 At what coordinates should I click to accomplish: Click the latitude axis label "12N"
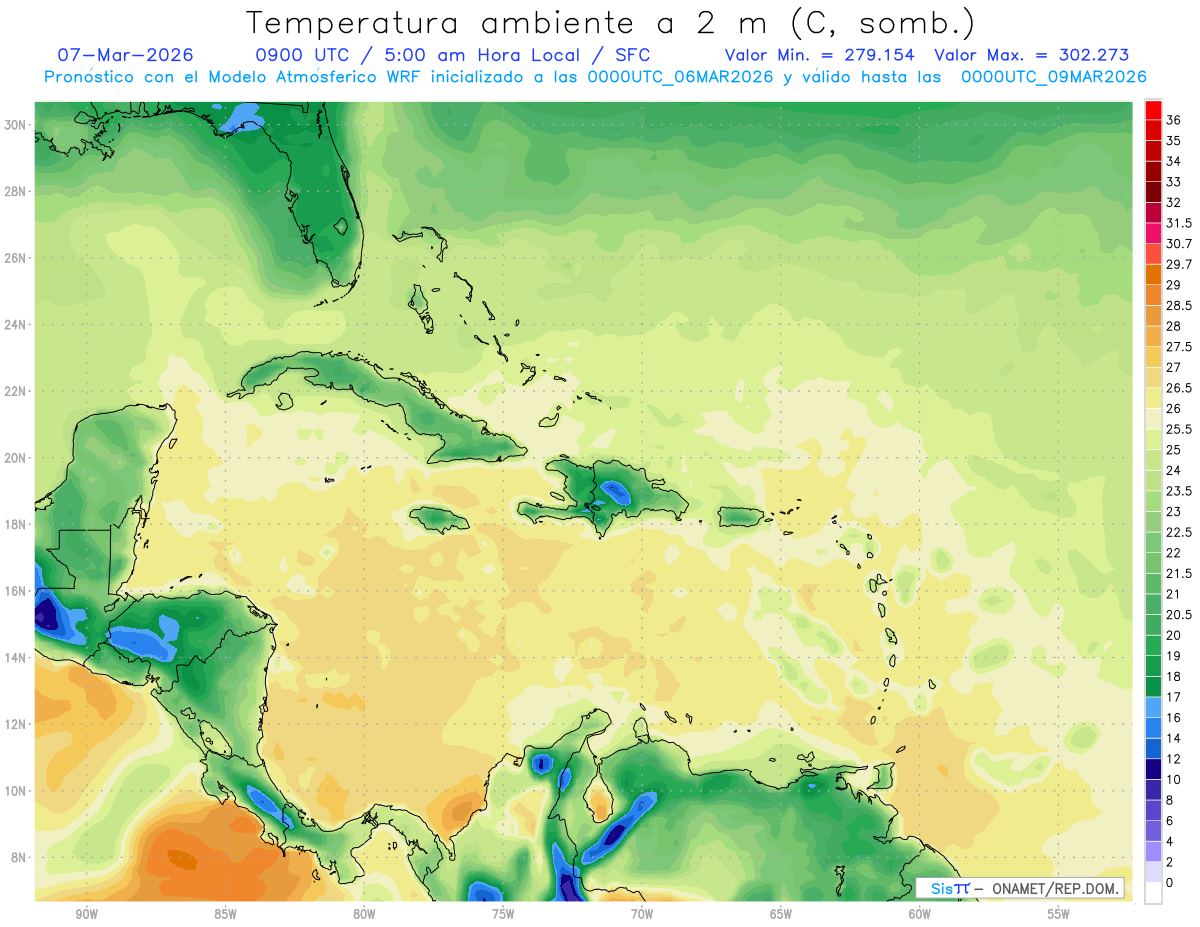click(15, 724)
